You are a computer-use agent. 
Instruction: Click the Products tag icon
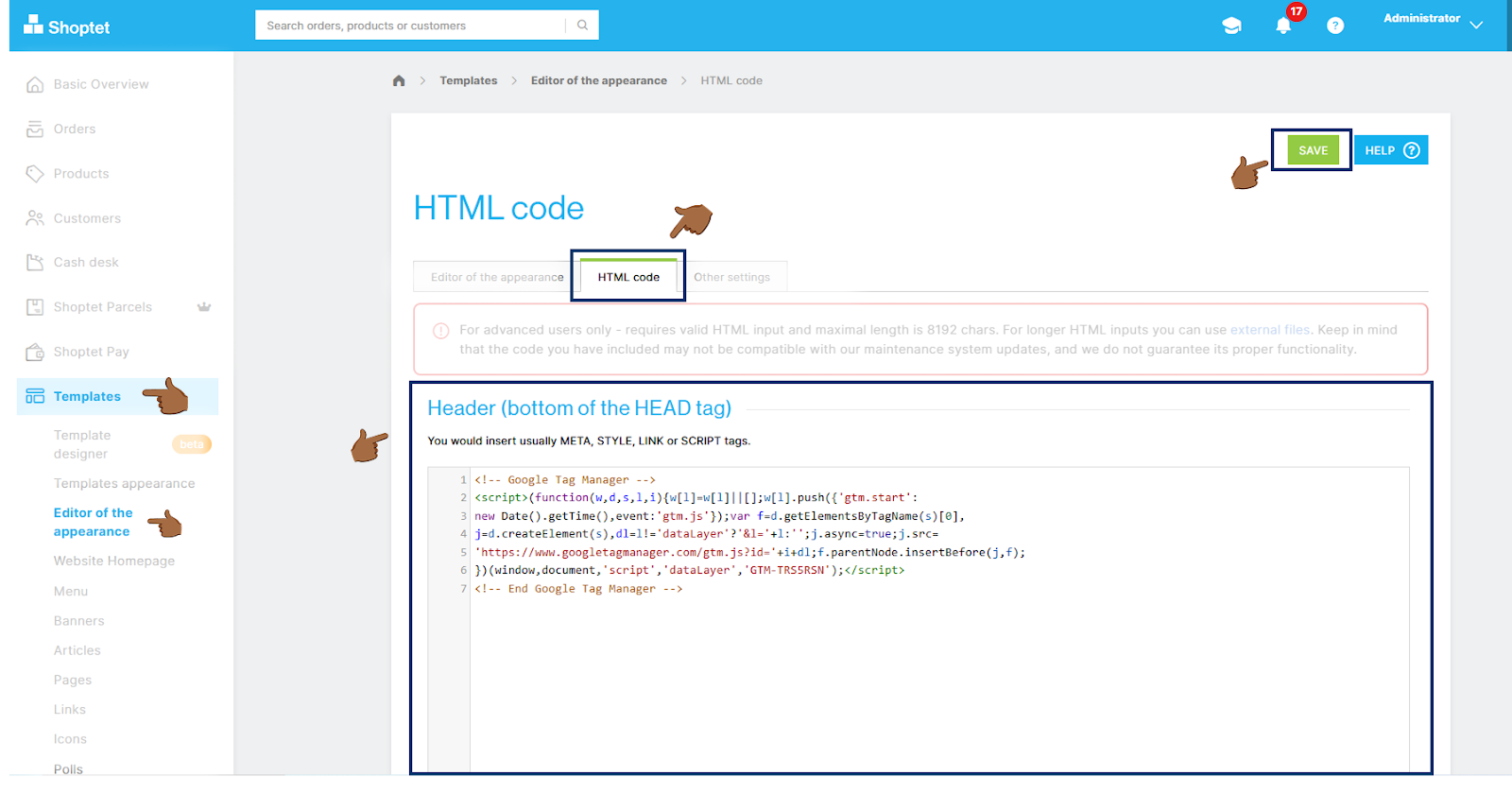(35, 173)
